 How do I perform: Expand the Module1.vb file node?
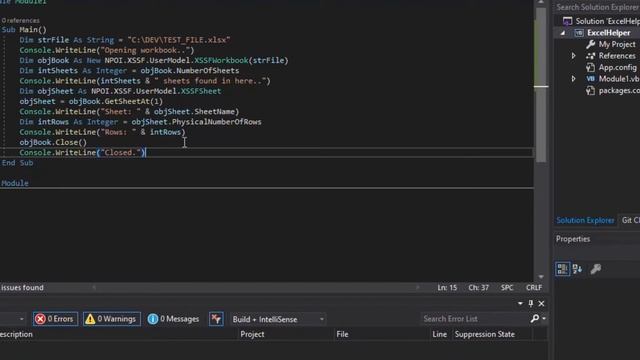[x=573, y=78]
